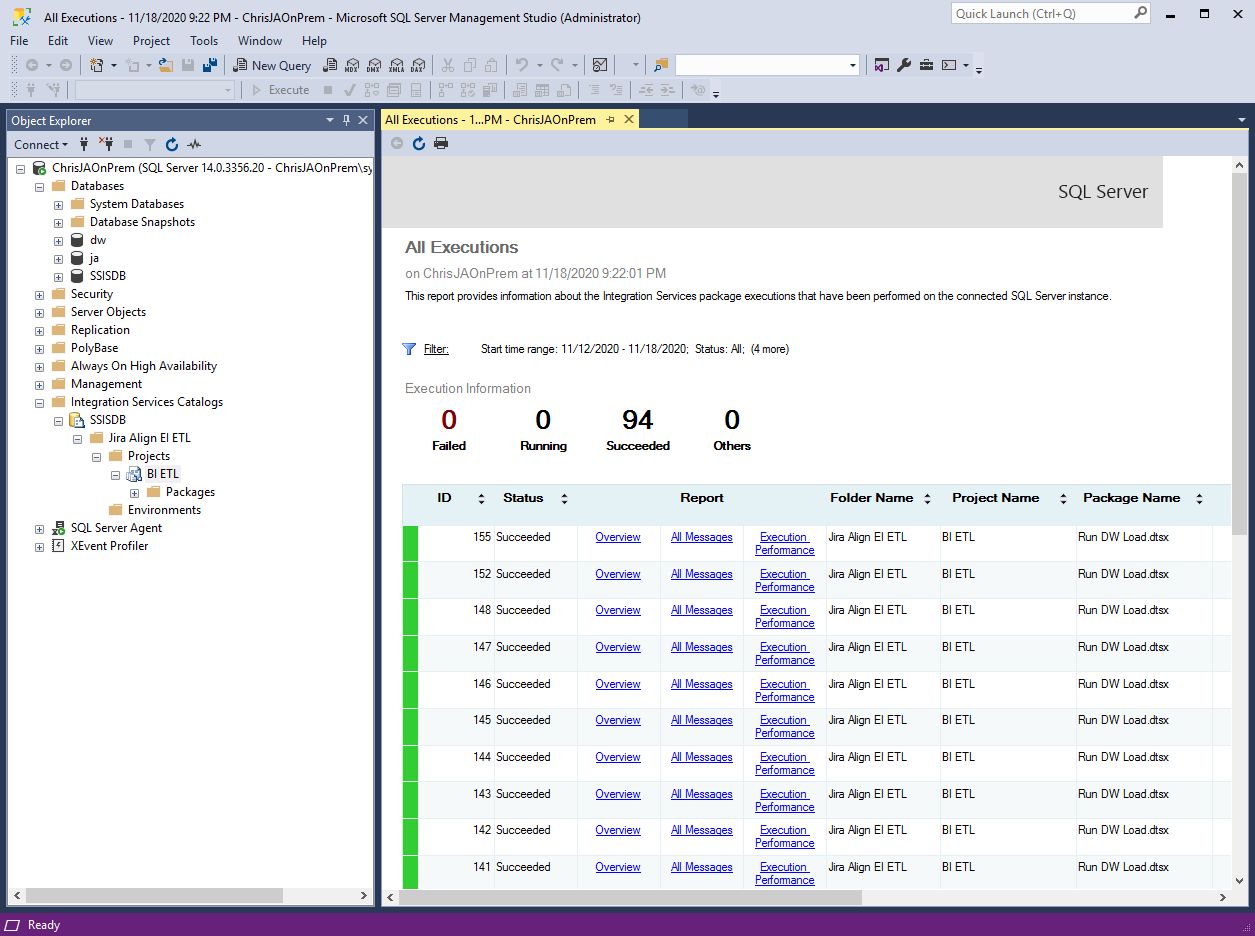Open a New Query window
The height and width of the screenshot is (936, 1255).
point(272,65)
